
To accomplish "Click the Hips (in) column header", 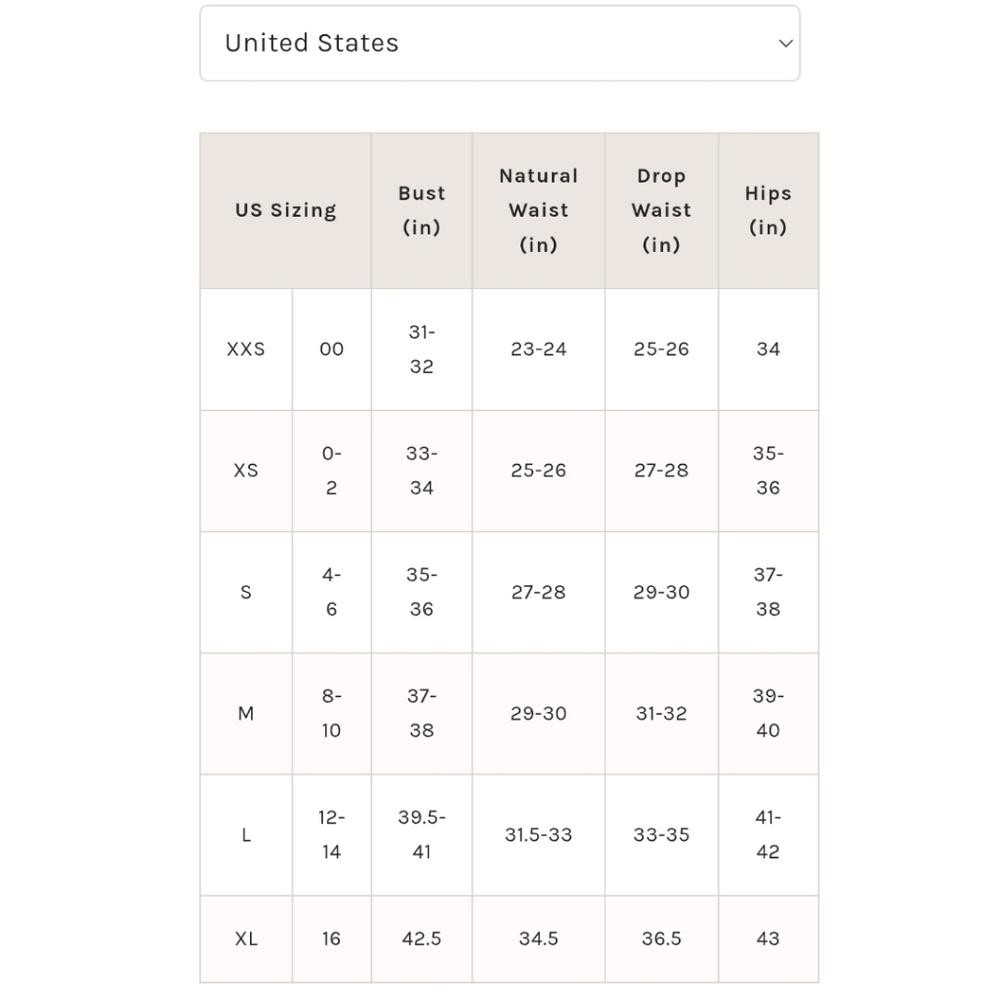I will click(768, 210).
